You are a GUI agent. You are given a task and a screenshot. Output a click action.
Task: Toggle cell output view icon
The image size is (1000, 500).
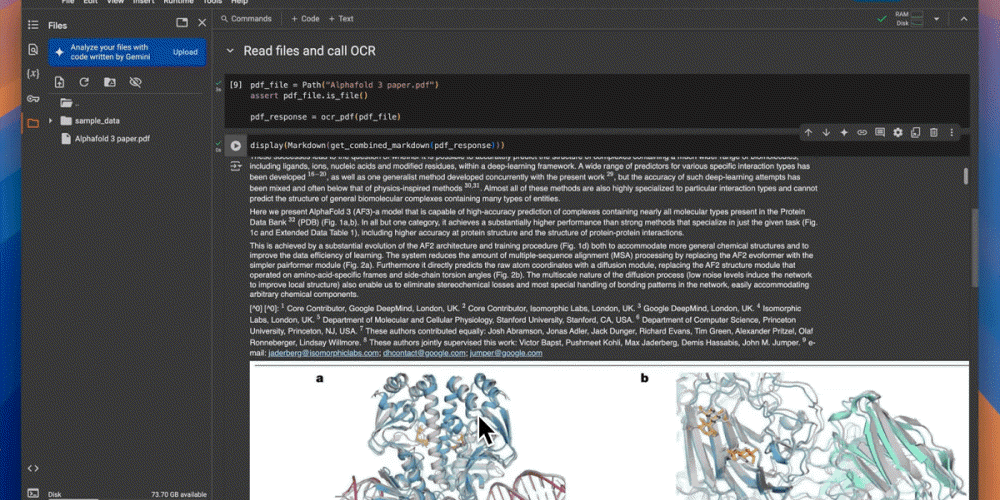tap(236, 166)
